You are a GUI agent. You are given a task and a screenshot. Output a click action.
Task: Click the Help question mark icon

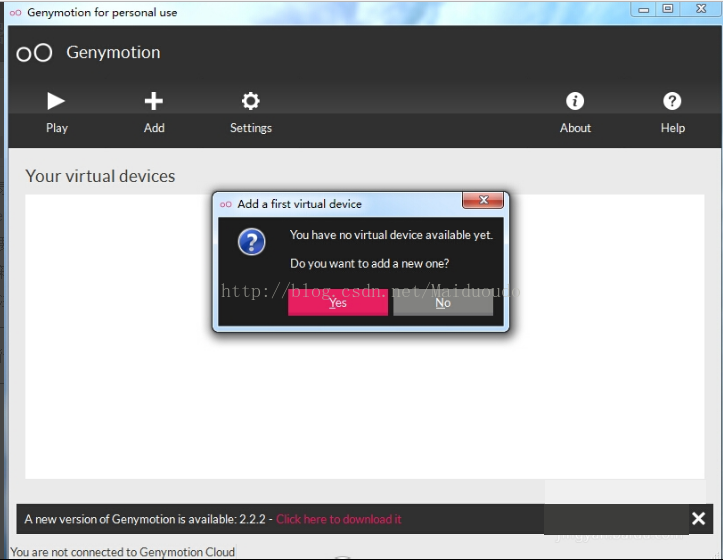click(x=672, y=101)
